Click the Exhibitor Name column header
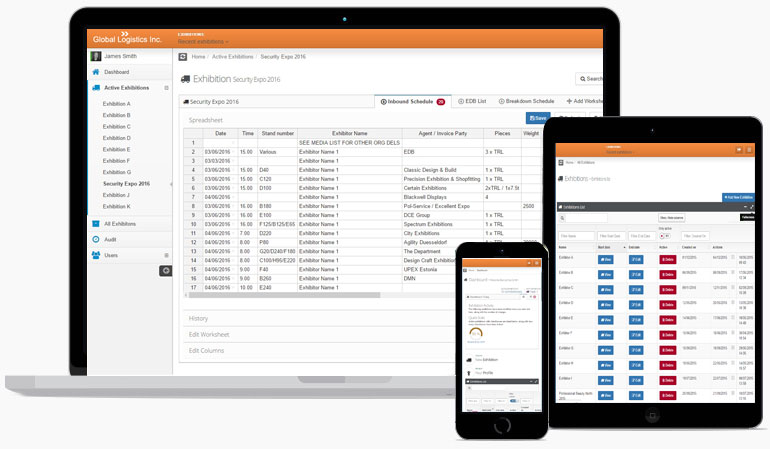 350,133
